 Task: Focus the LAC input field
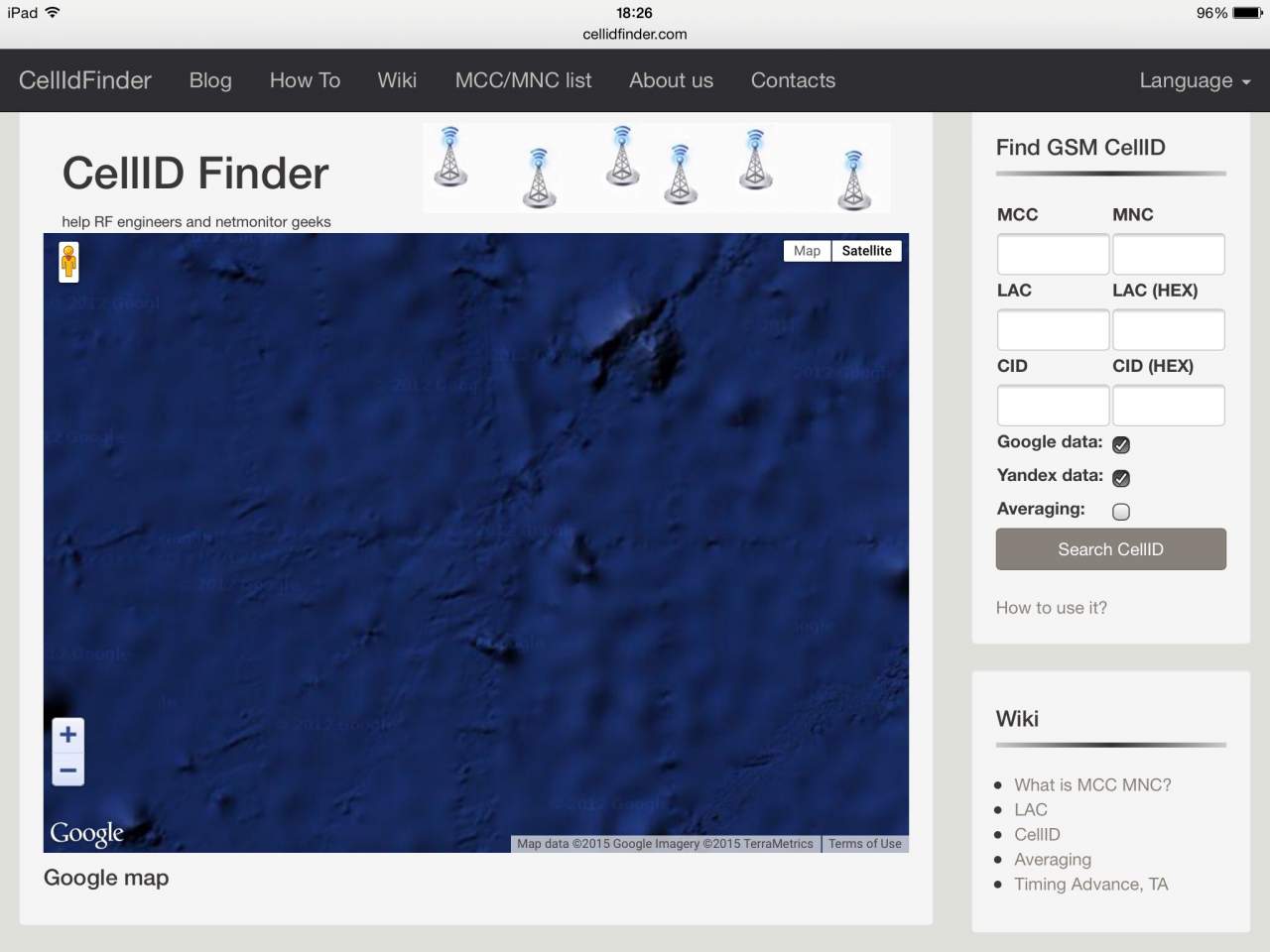1053,329
